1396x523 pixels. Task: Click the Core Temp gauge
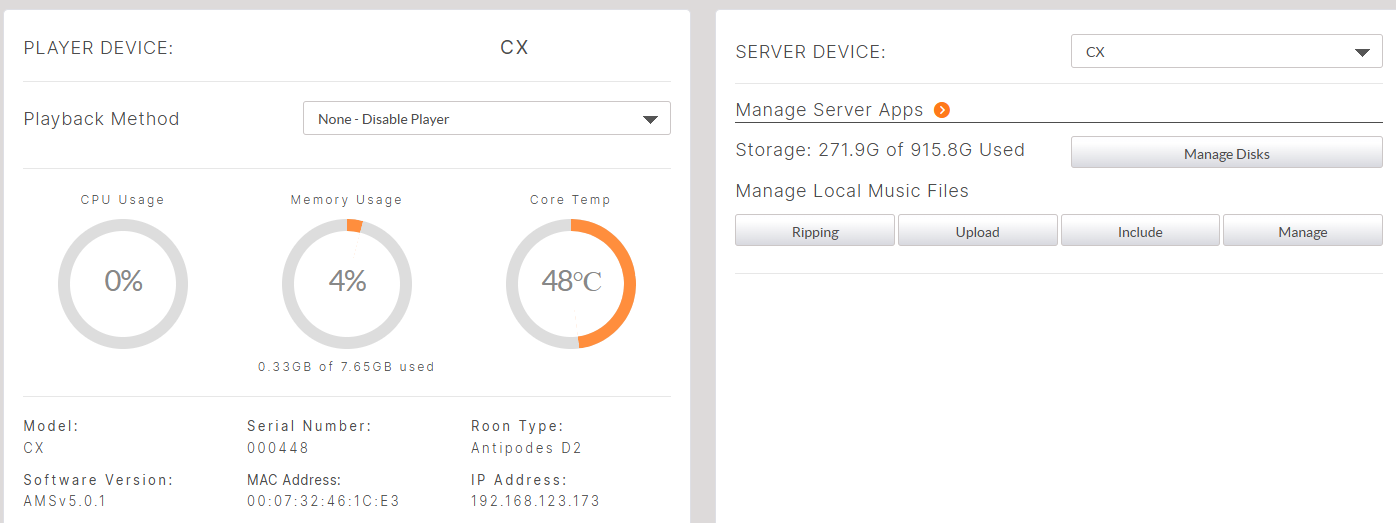(x=571, y=282)
